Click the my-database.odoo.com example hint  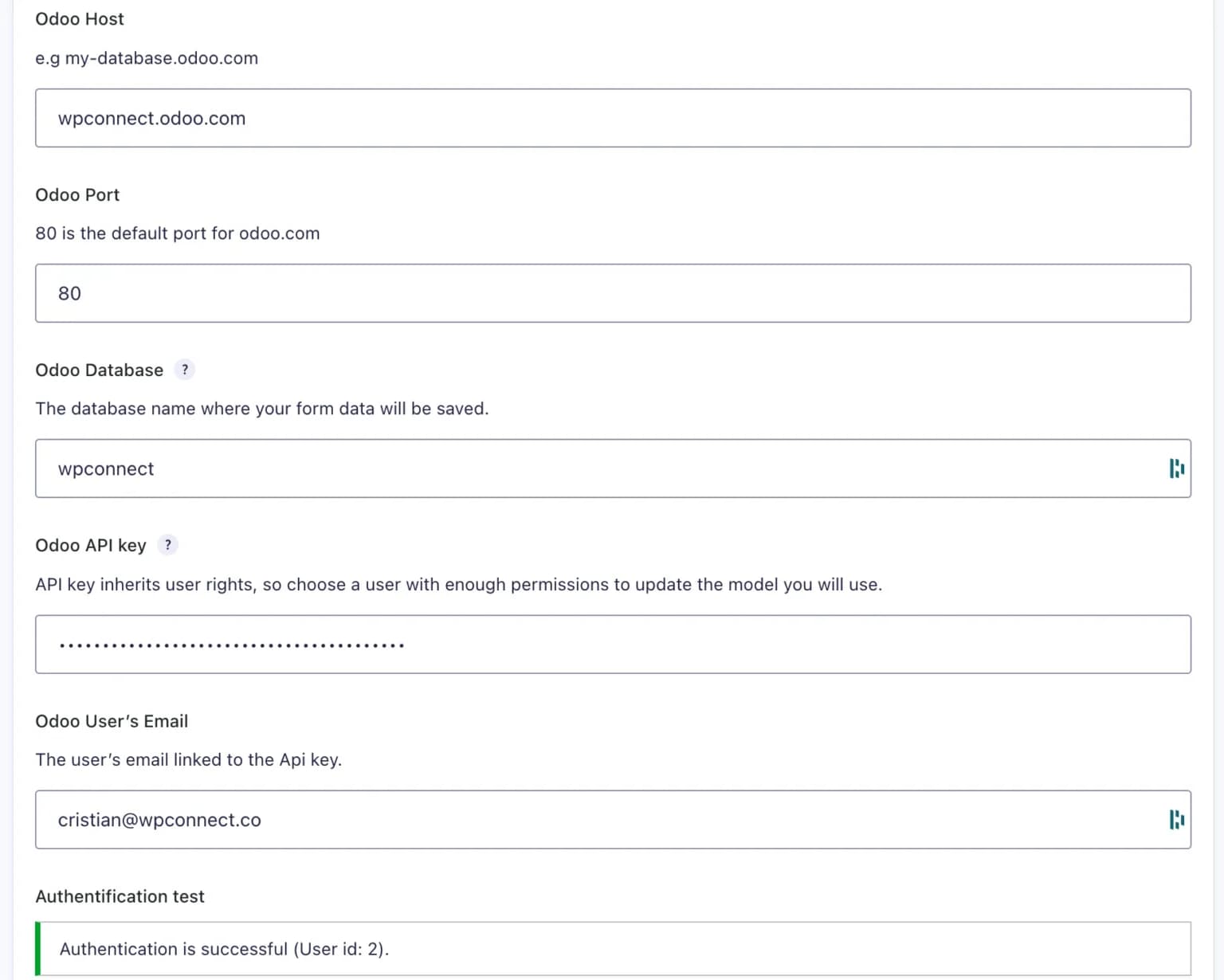[x=147, y=58]
